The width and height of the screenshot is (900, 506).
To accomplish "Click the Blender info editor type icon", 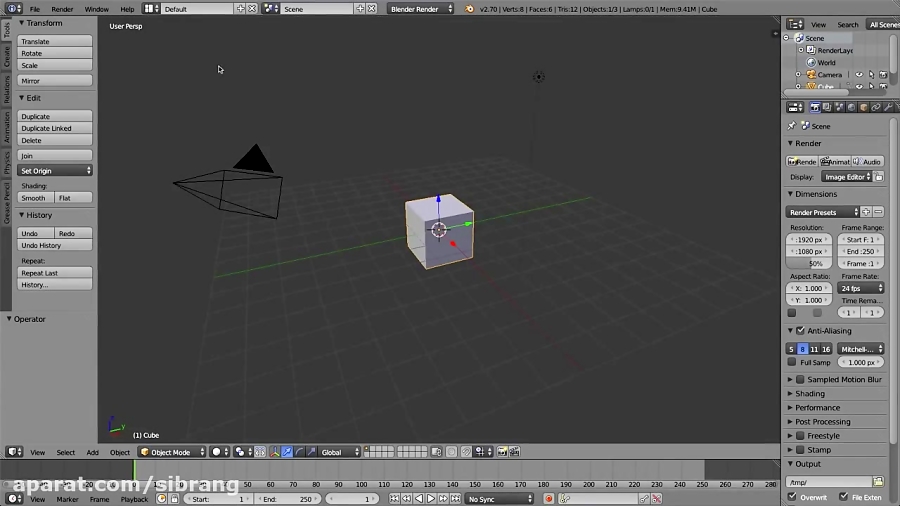I will 13,9.
